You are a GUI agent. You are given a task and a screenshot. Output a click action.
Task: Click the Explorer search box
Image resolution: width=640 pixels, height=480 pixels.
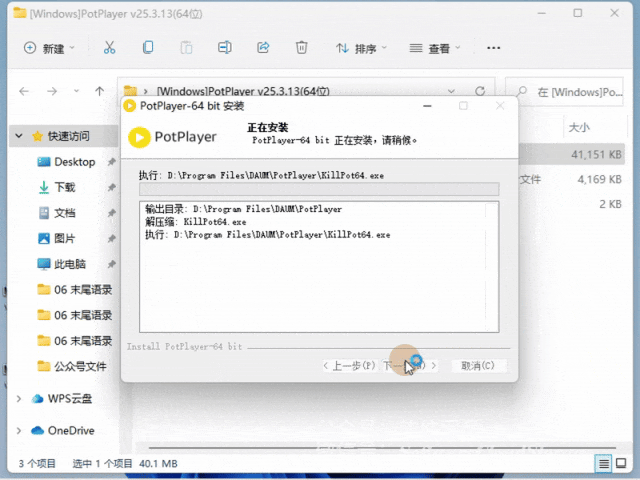[x=565, y=92]
